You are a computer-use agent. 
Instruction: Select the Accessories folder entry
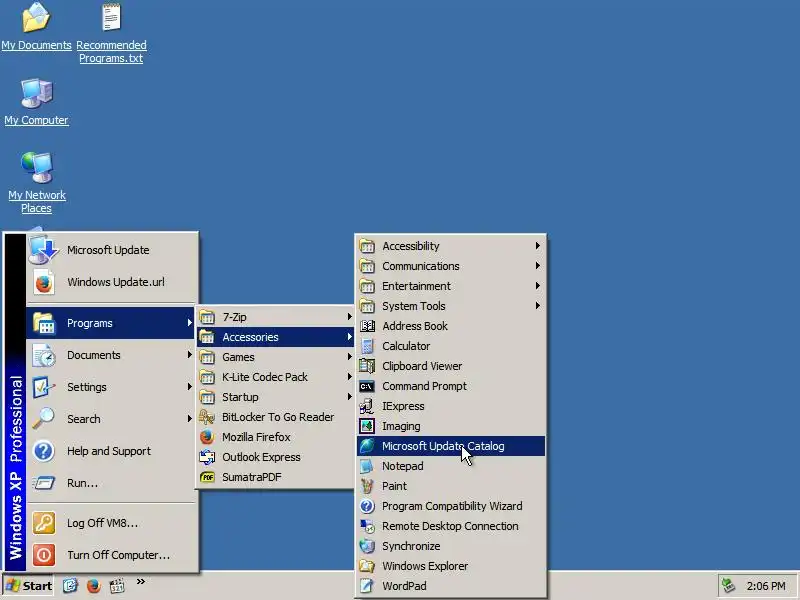pos(275,337)
